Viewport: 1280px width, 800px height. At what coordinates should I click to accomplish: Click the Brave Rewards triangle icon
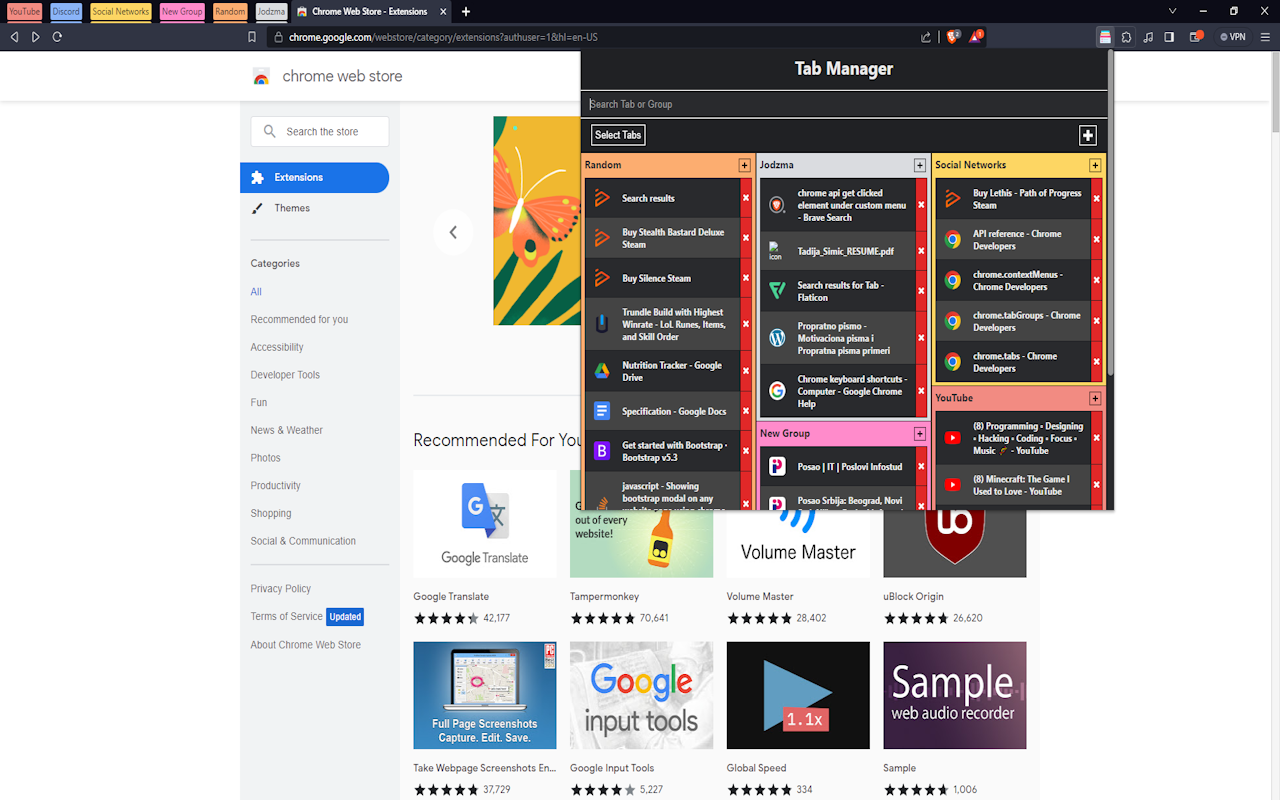click(x=975, y=36)
